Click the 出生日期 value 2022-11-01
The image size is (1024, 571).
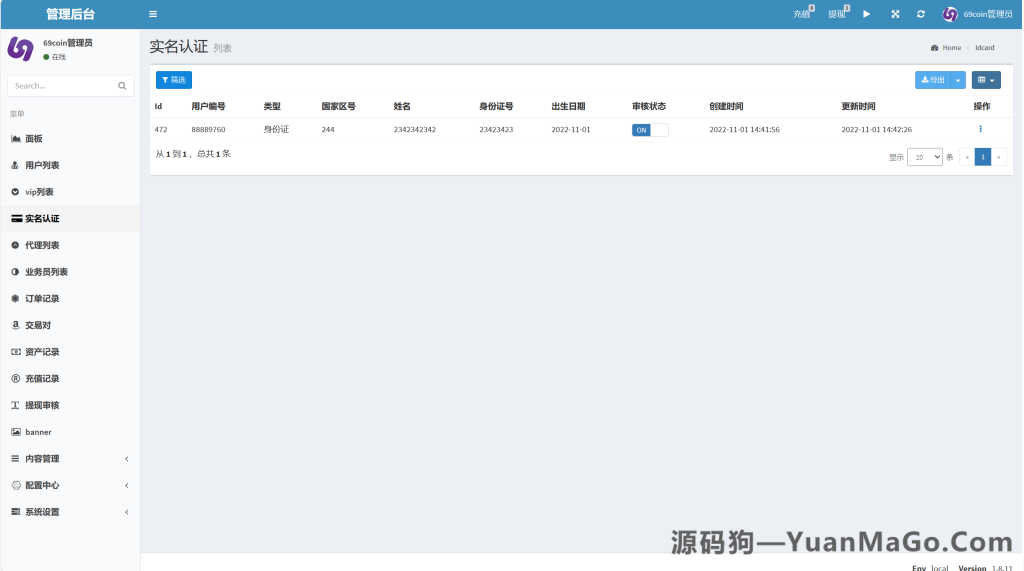pyautogui.click(x=571, y=129)
